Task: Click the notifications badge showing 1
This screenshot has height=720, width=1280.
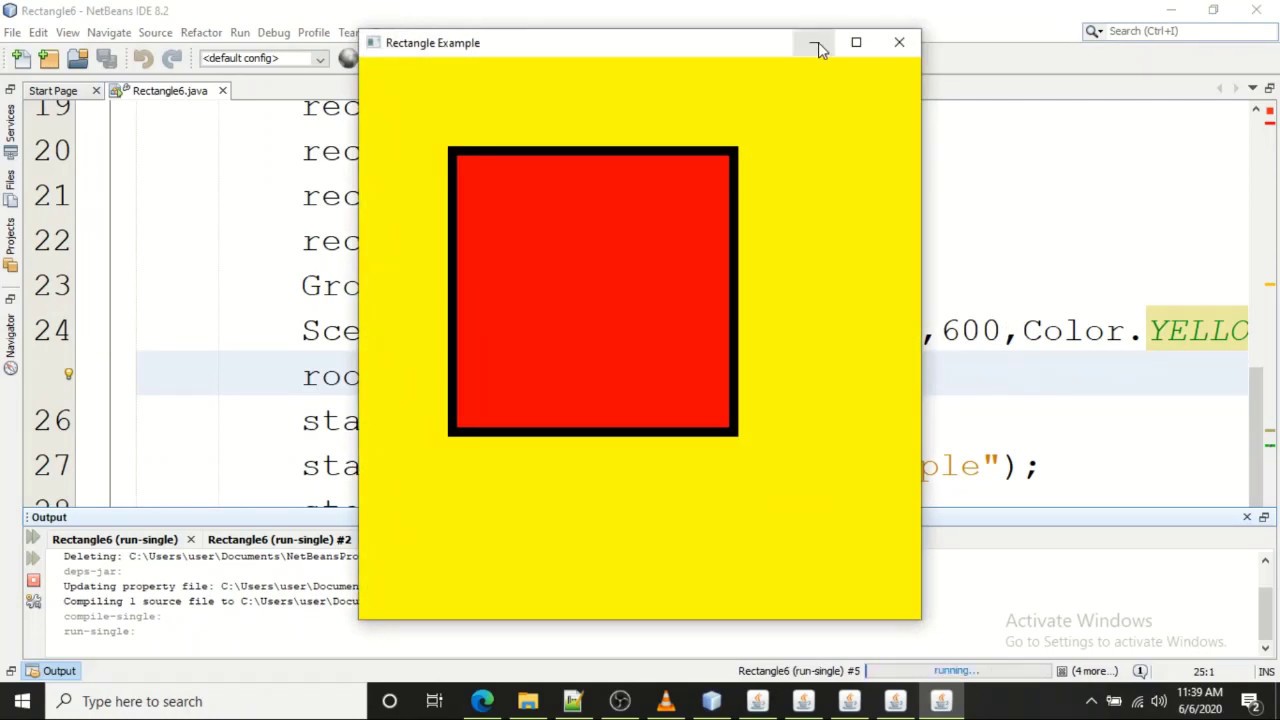Action: (1140, 671)
